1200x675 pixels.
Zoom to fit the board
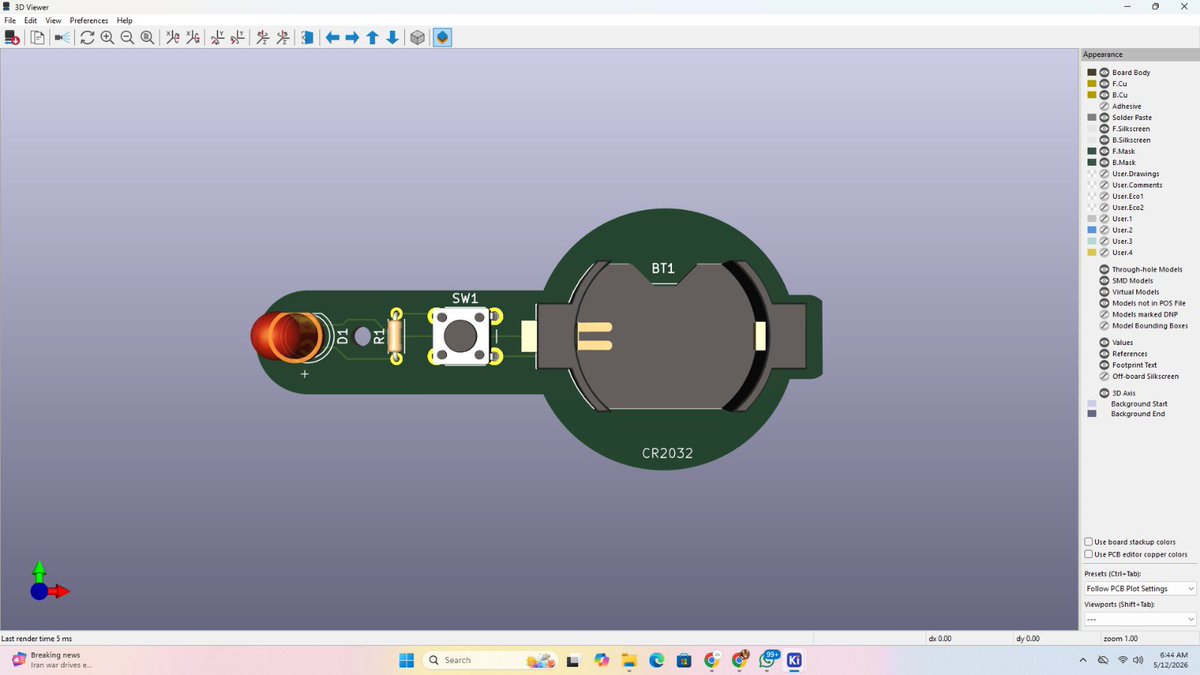pyautogui.click(x=147, y=37)
